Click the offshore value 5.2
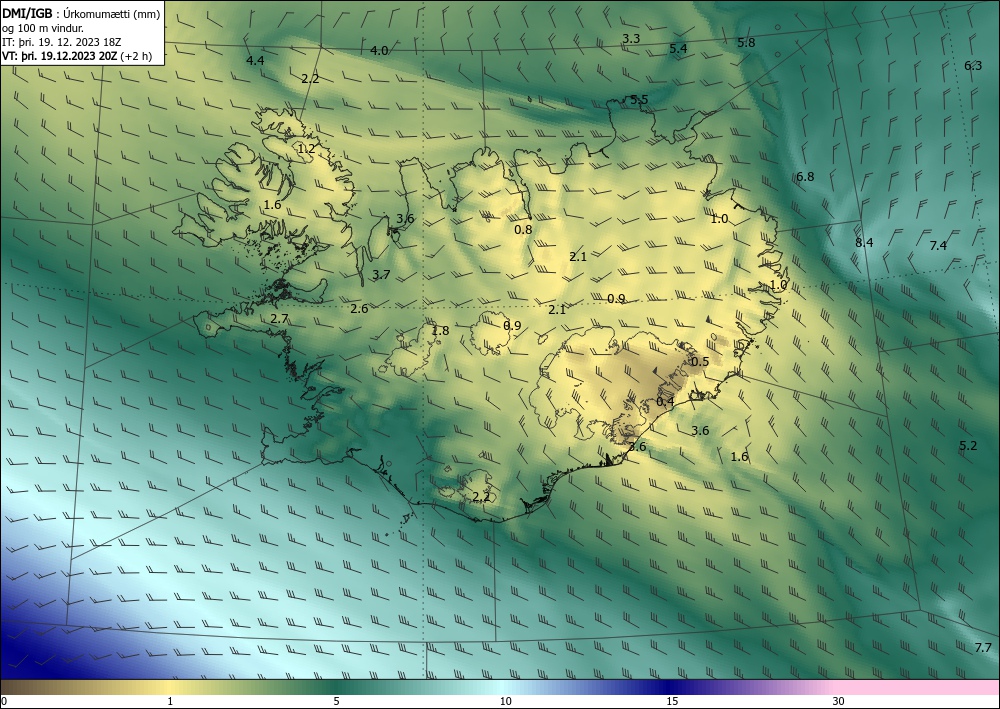Screen dimensions: 1000x709 click(968, 446)
